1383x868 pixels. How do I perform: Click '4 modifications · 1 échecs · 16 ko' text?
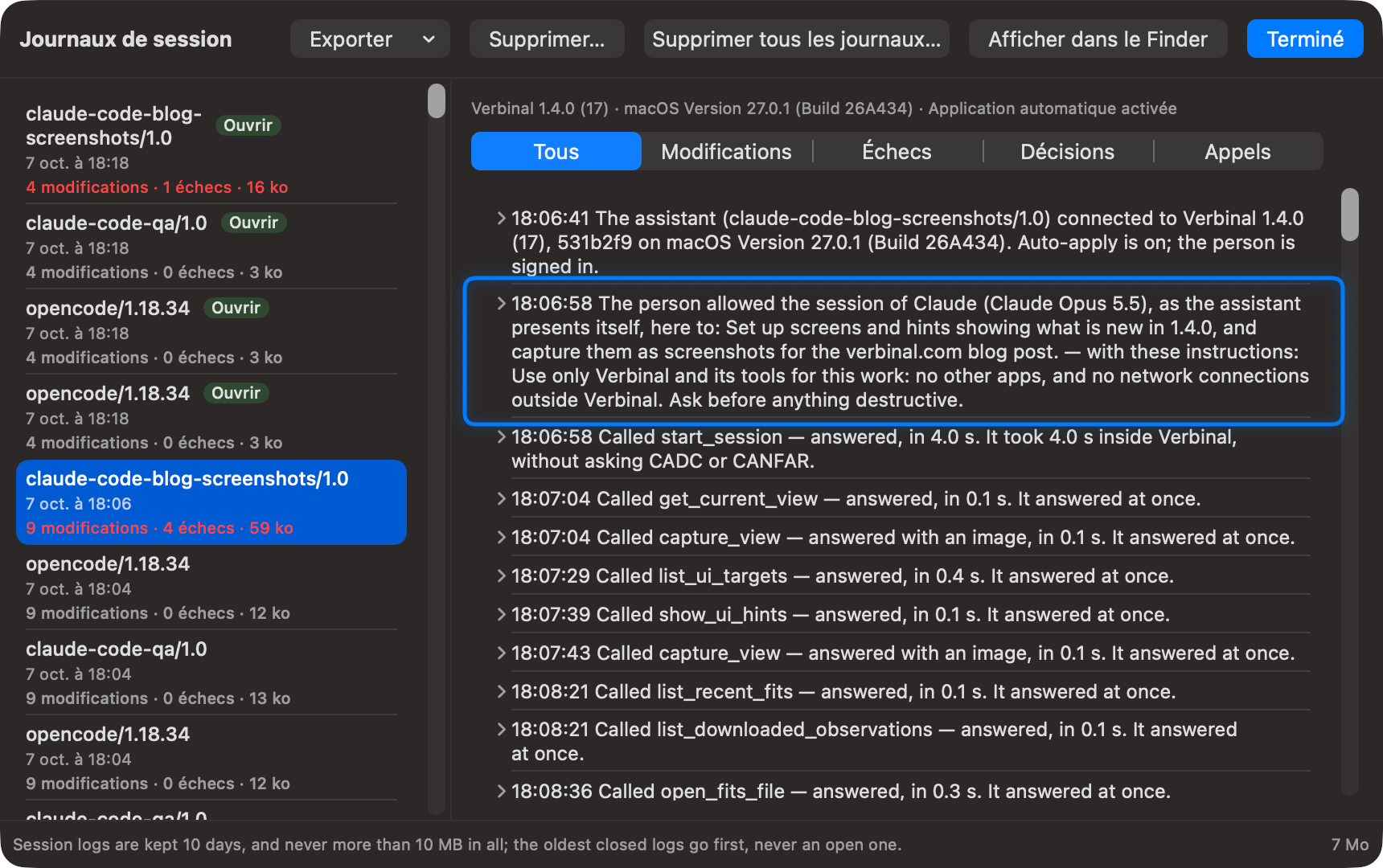[x=157, y=187]
